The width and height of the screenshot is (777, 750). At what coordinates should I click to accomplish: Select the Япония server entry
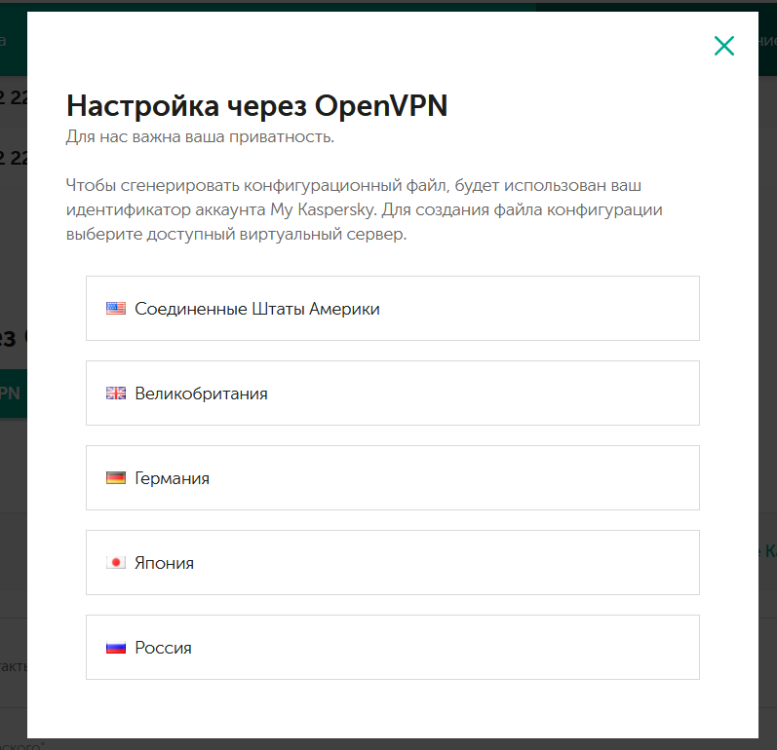point(392,562)
